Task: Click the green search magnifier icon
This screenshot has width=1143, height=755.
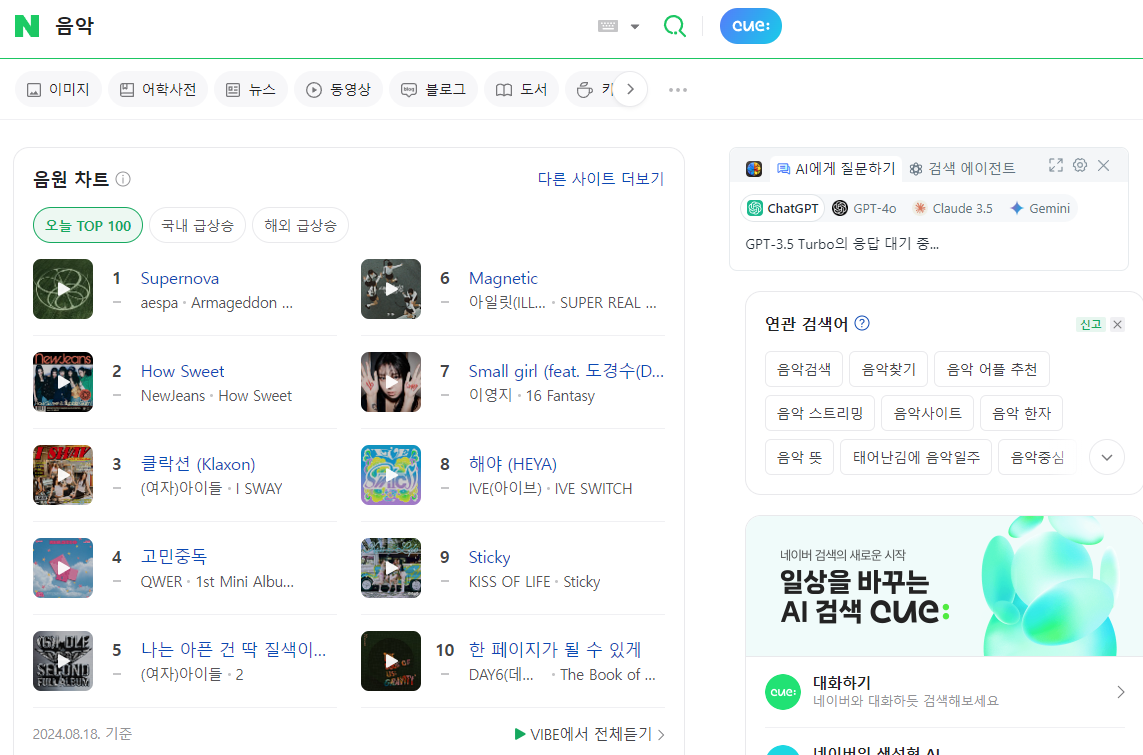Action: tap(674, 26)
